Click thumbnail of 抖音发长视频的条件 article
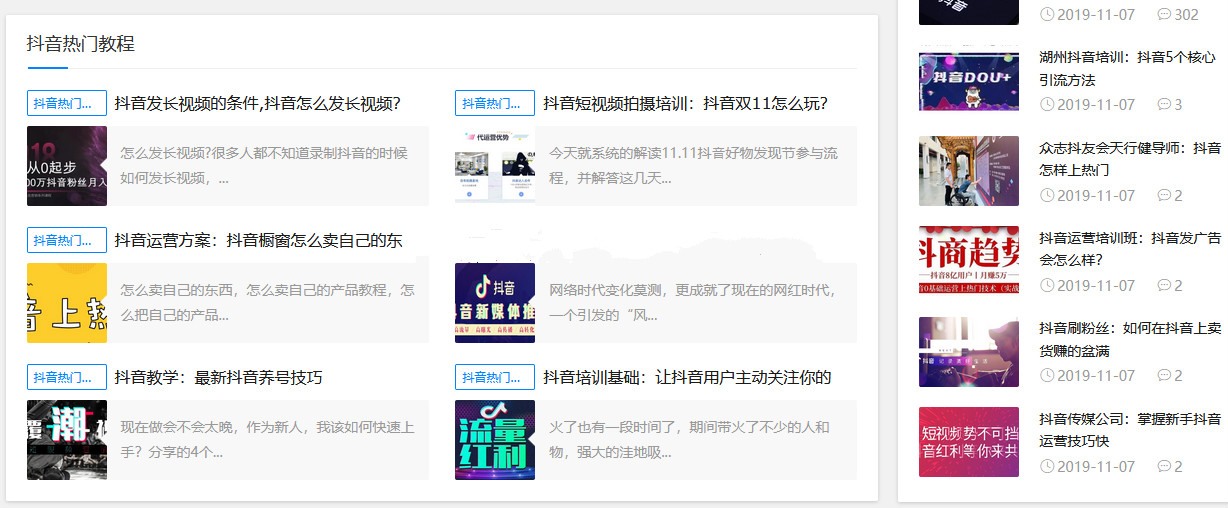This screenshot has height=508, width=1228. click(x=67, y=166)
